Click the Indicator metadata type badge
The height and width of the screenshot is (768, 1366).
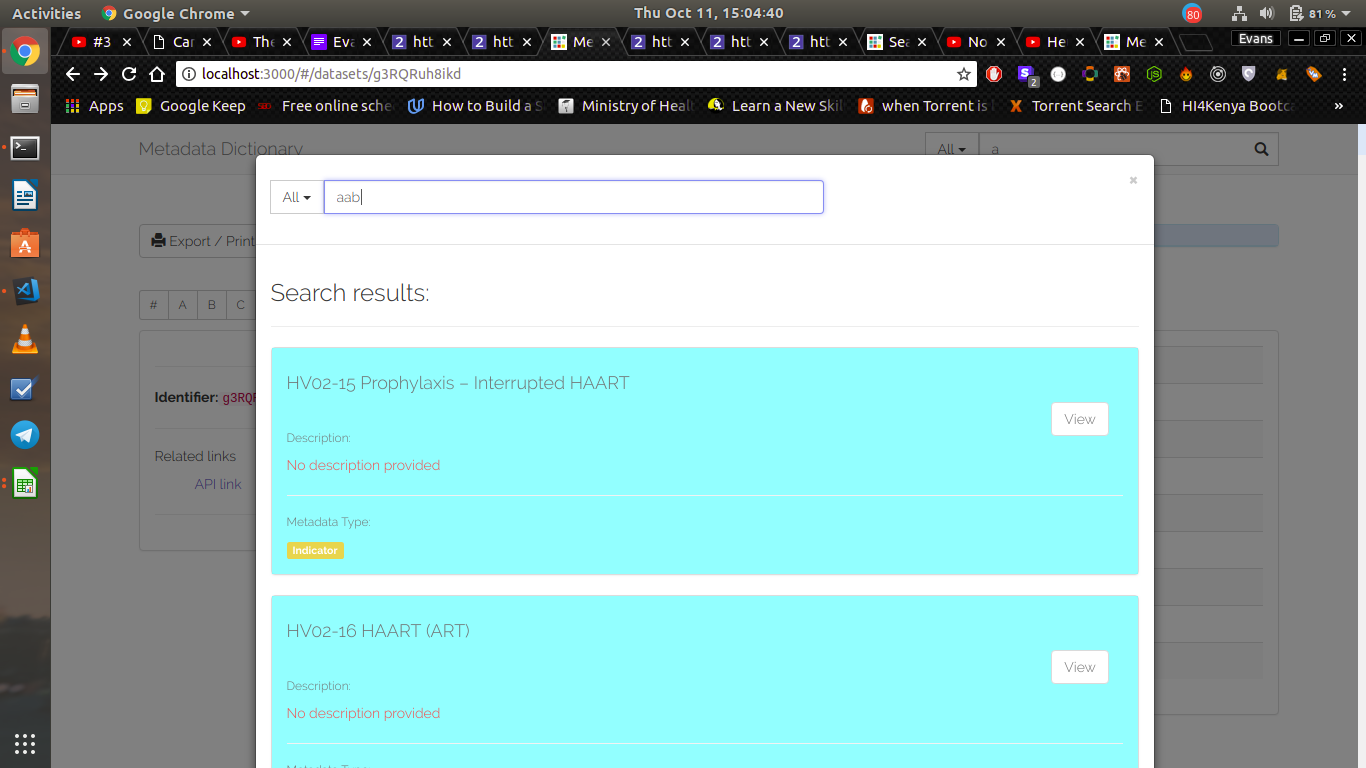(315, 550)
